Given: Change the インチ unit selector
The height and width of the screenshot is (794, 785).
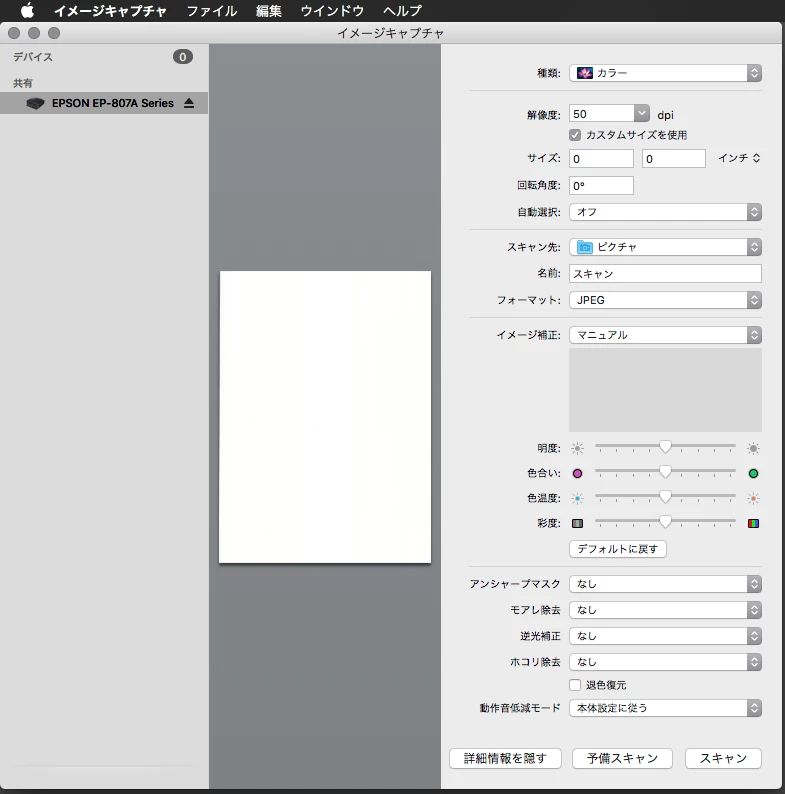Looking at the screenshot, I should [x=739, y=158].
